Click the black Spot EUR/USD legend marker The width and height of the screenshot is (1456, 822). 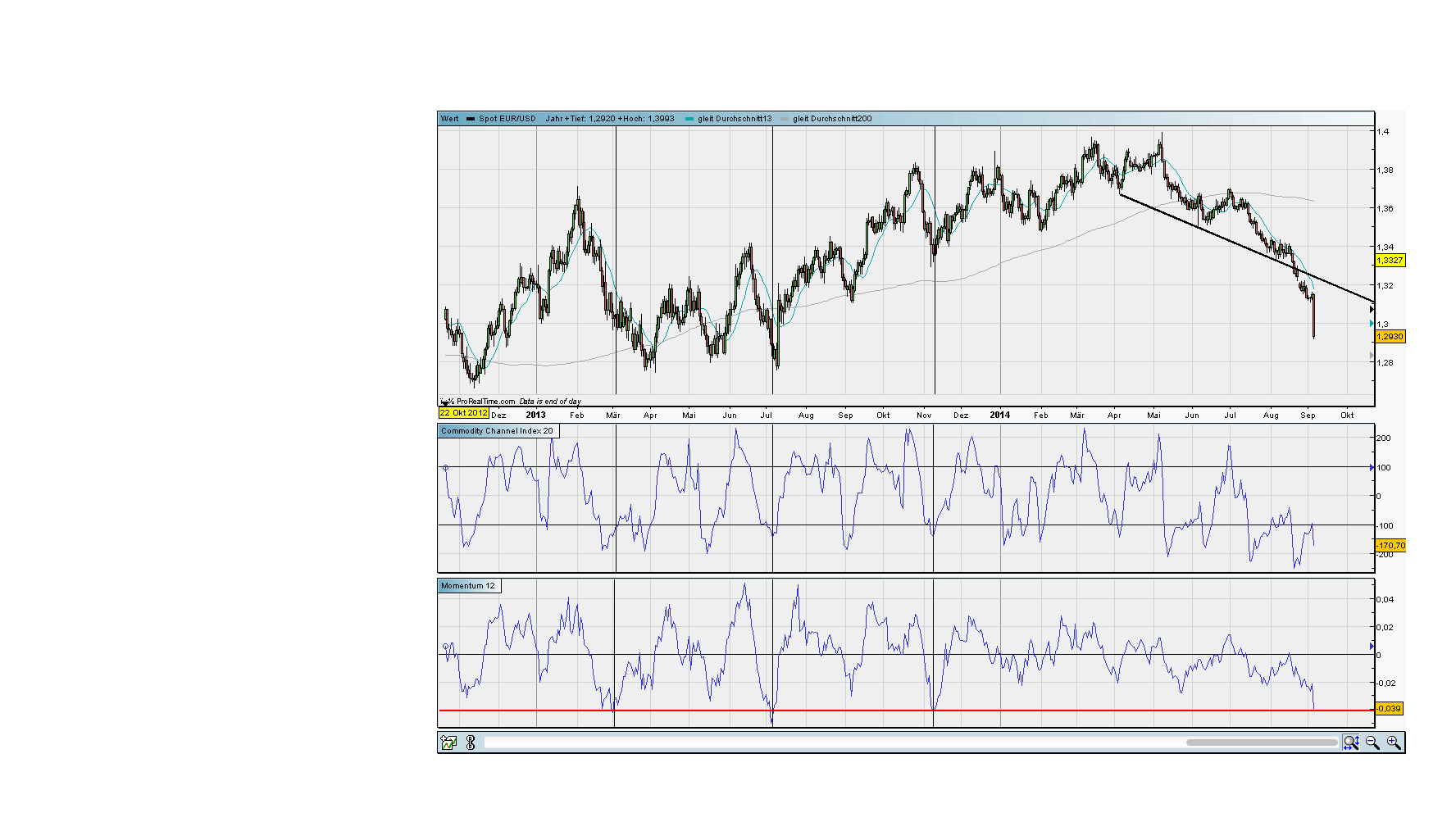pos(471,119)
